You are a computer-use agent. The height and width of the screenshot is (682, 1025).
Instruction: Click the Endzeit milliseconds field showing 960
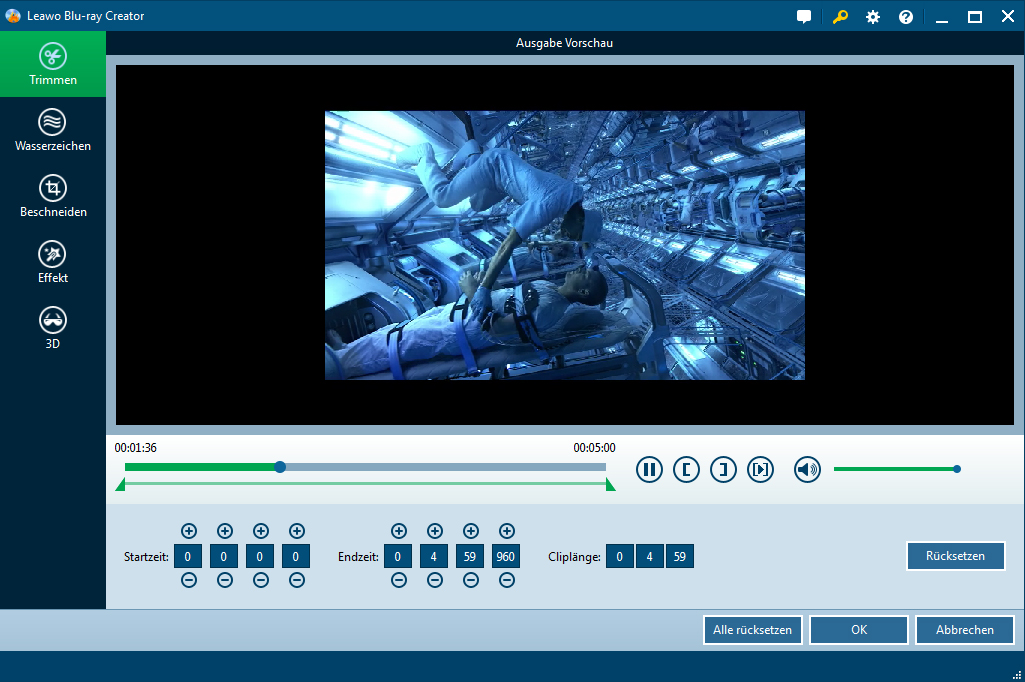point(506,556)
